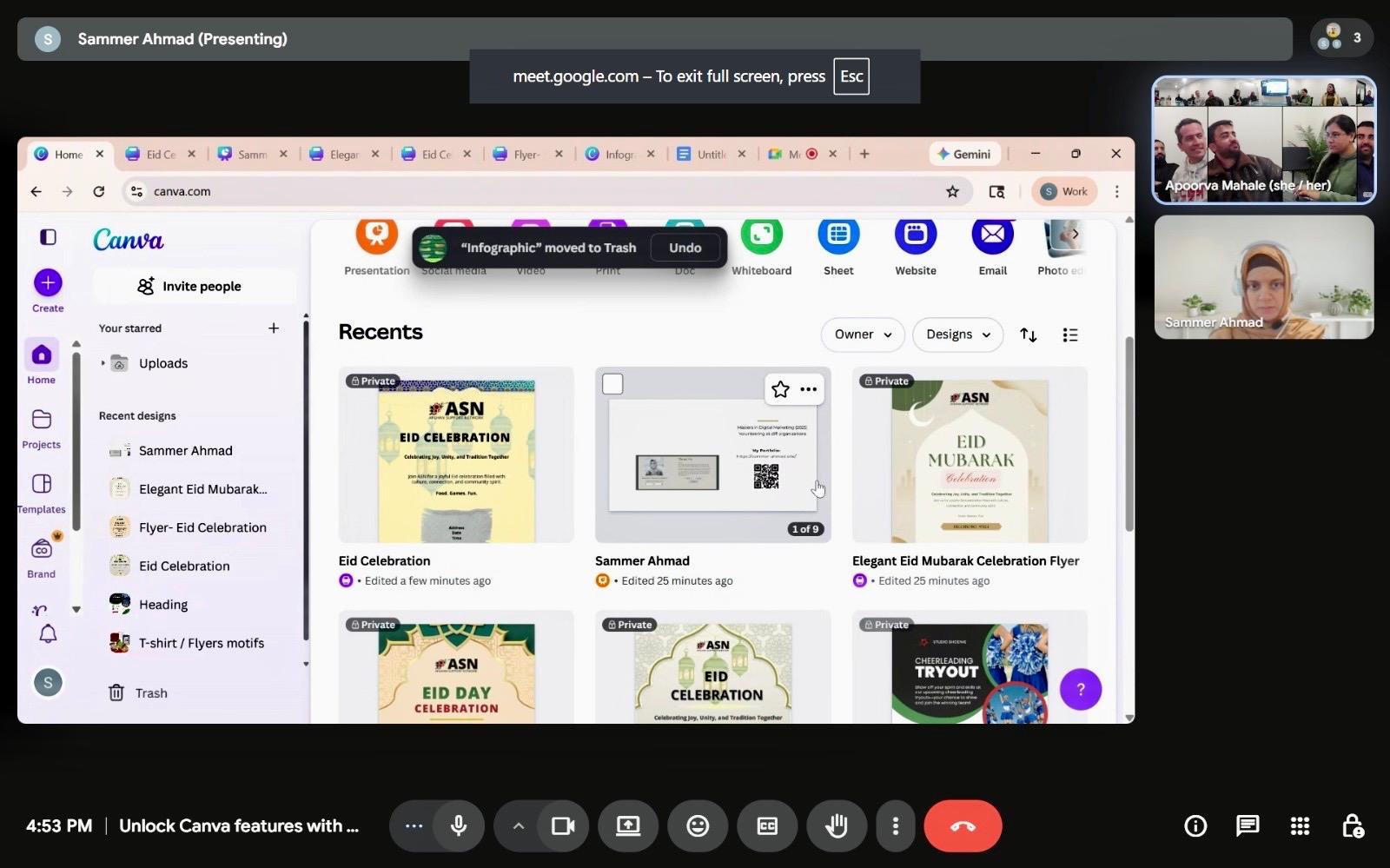Viewport: 1390px width, 868px height.
Task: Click the canva.com address bar
Action: (x=539, y=191)
